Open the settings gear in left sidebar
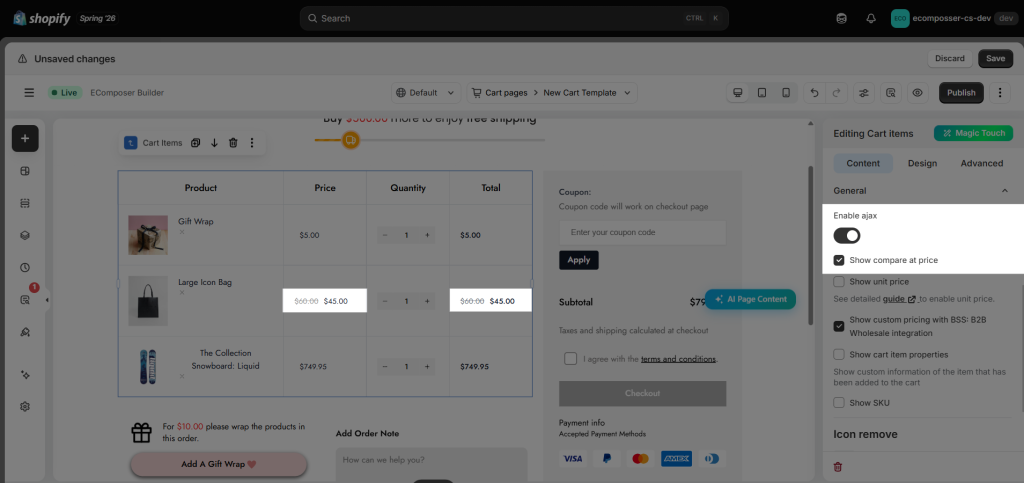This screenshot has height=483, width=1024. (x=25, y=406)
